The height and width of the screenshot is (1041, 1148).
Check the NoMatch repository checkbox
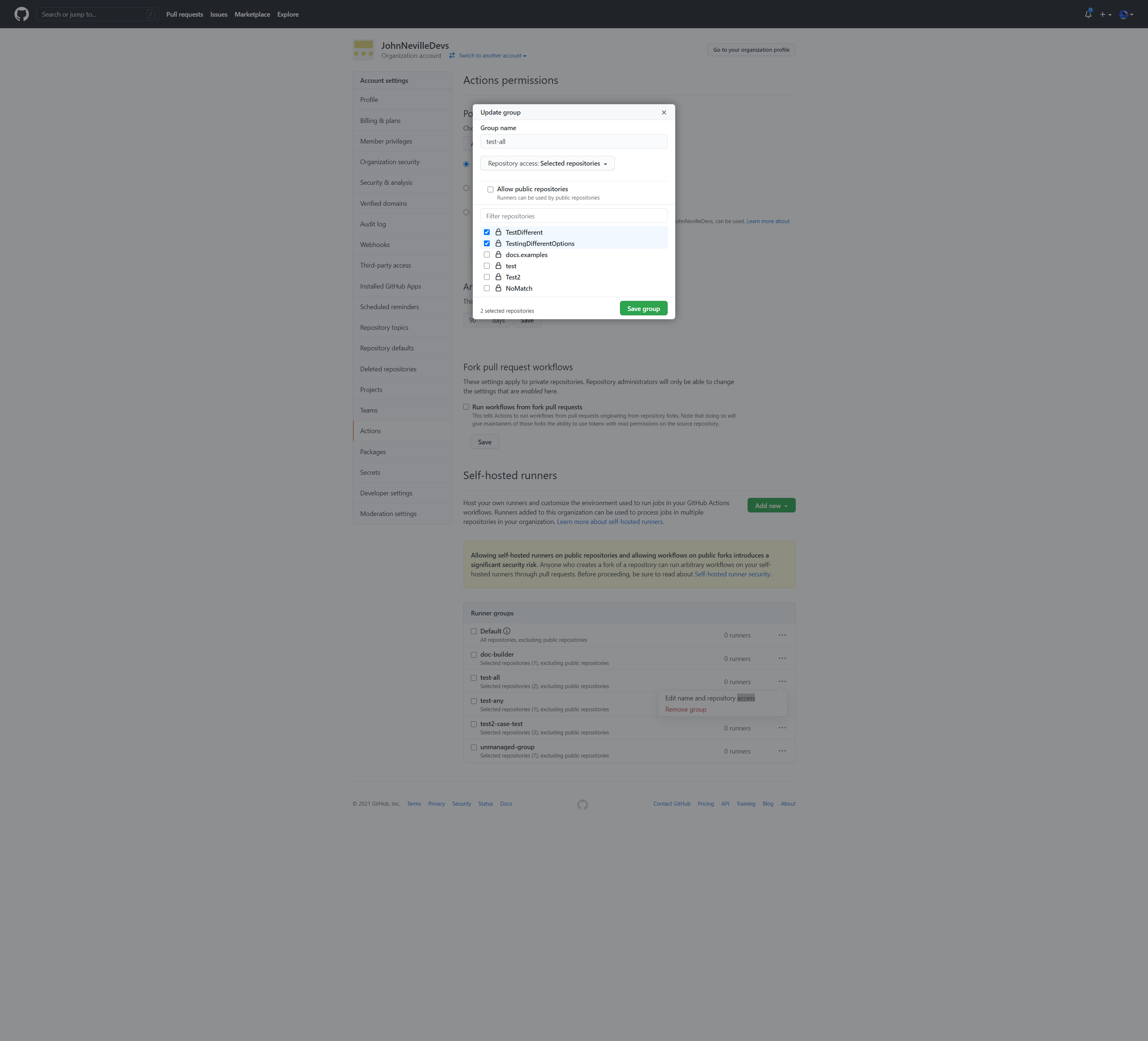click(487, 289)
